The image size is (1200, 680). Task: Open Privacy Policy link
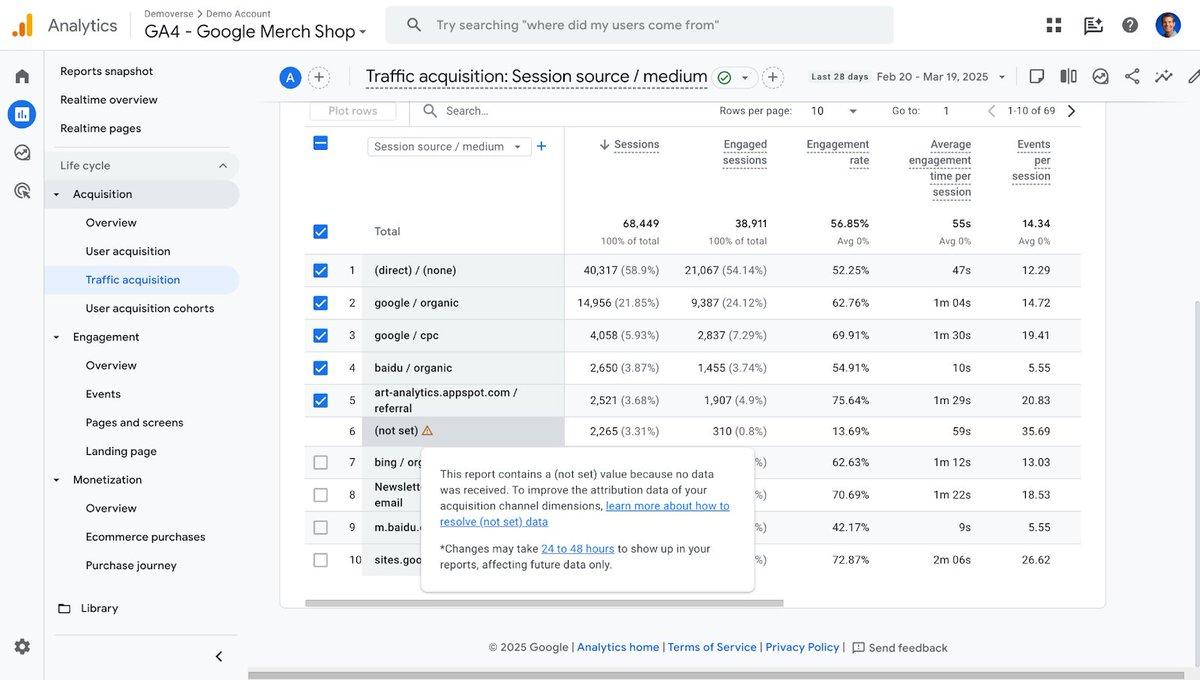click(802, 647)
